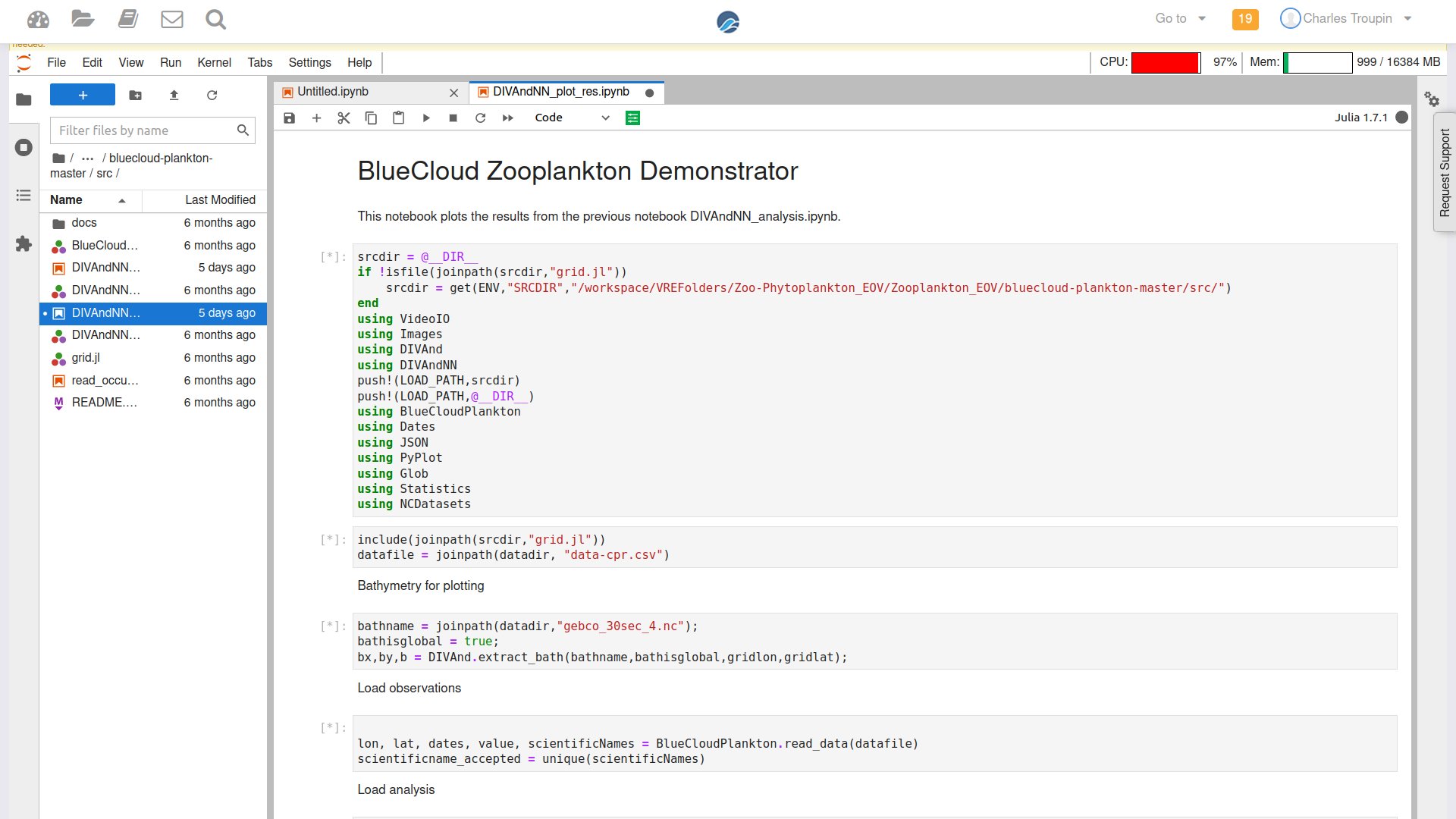This screenshot has height=819, width=1456.
Task: Refresh the file list
Action: click(x=212, y=95)
